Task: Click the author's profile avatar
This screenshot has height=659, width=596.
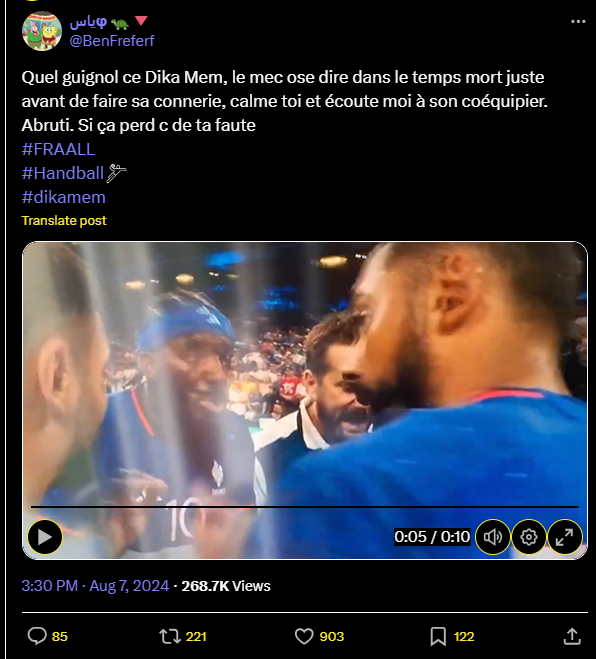Action: pos(42,31)
